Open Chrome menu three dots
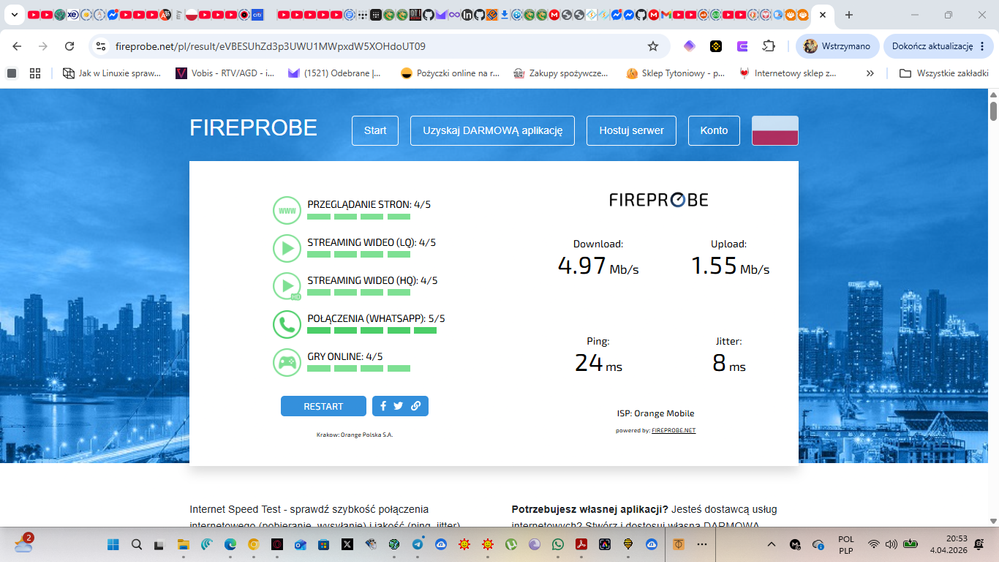The height and width of the screenshot is (562, 999). coord(982,46)
